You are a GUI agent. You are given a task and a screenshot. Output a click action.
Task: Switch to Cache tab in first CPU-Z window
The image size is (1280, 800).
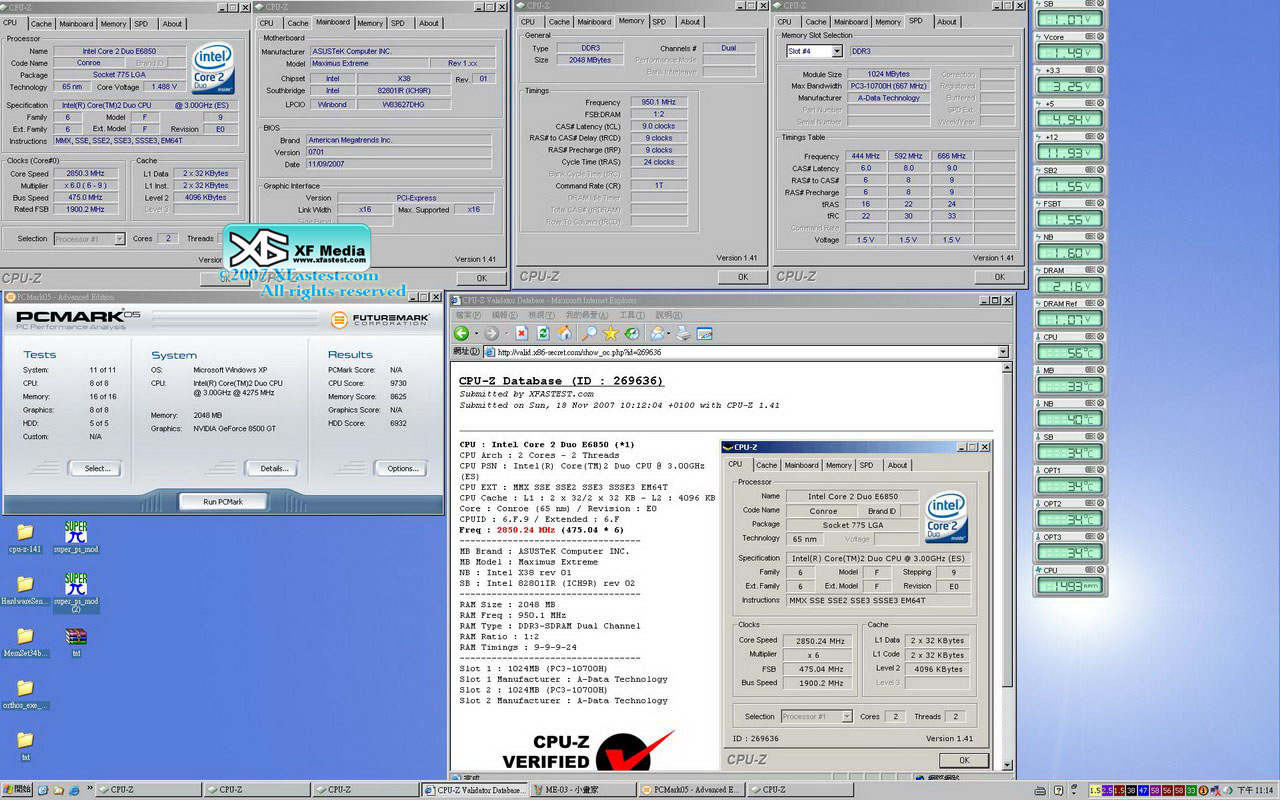(x=41, y=23)
